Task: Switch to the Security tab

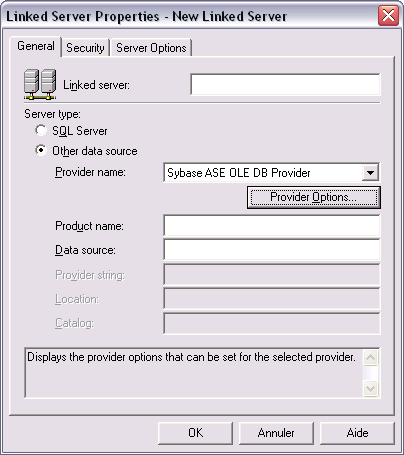Action: pyautogui.click(x=85, y=48)
